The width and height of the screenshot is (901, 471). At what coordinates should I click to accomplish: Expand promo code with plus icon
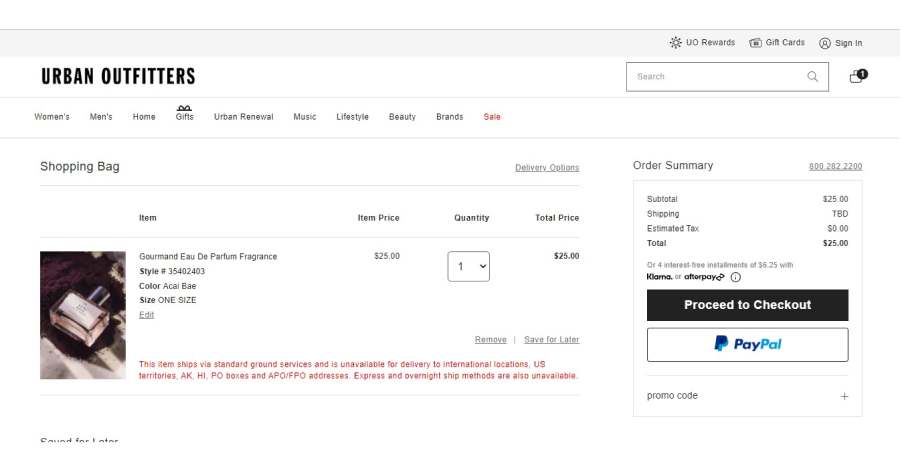(x=844, y=396)
